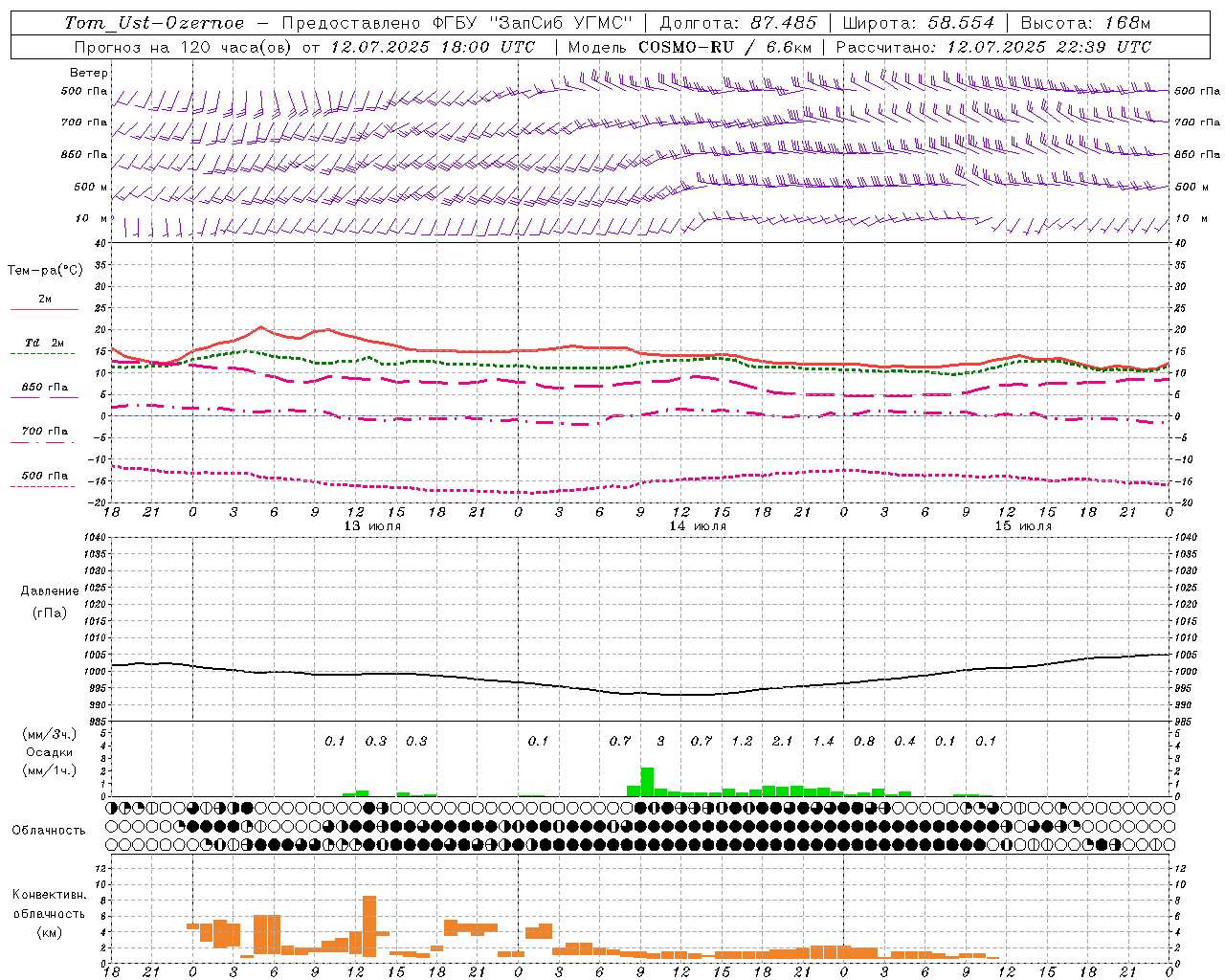Screen dimensions: 1225x980
Task: Click the Осадки precipitation label
Action: pyautogui.click(x=50, y=752)
